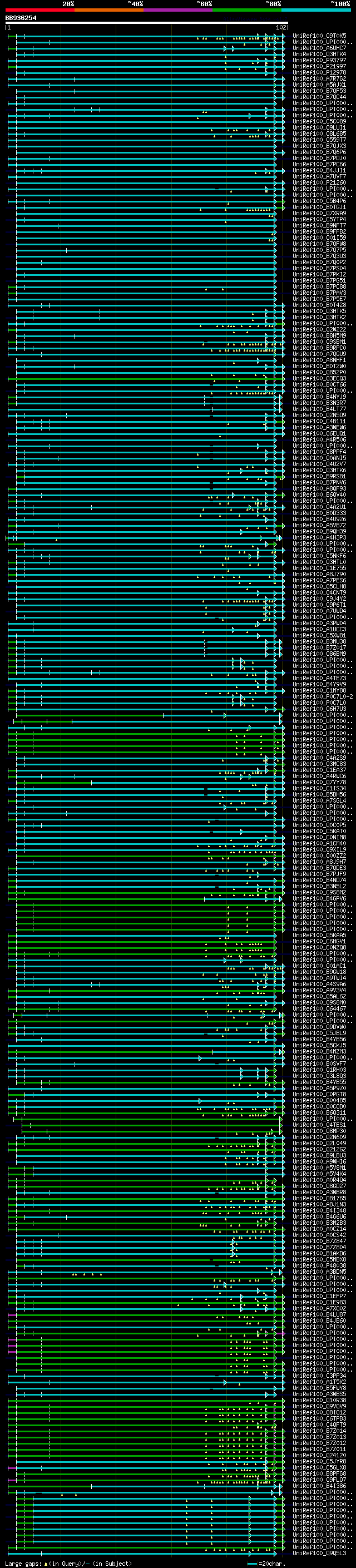The image size is (356, 1568).
Task: Click the green ~80% identity legend bar
Action: tap(247, 10)
